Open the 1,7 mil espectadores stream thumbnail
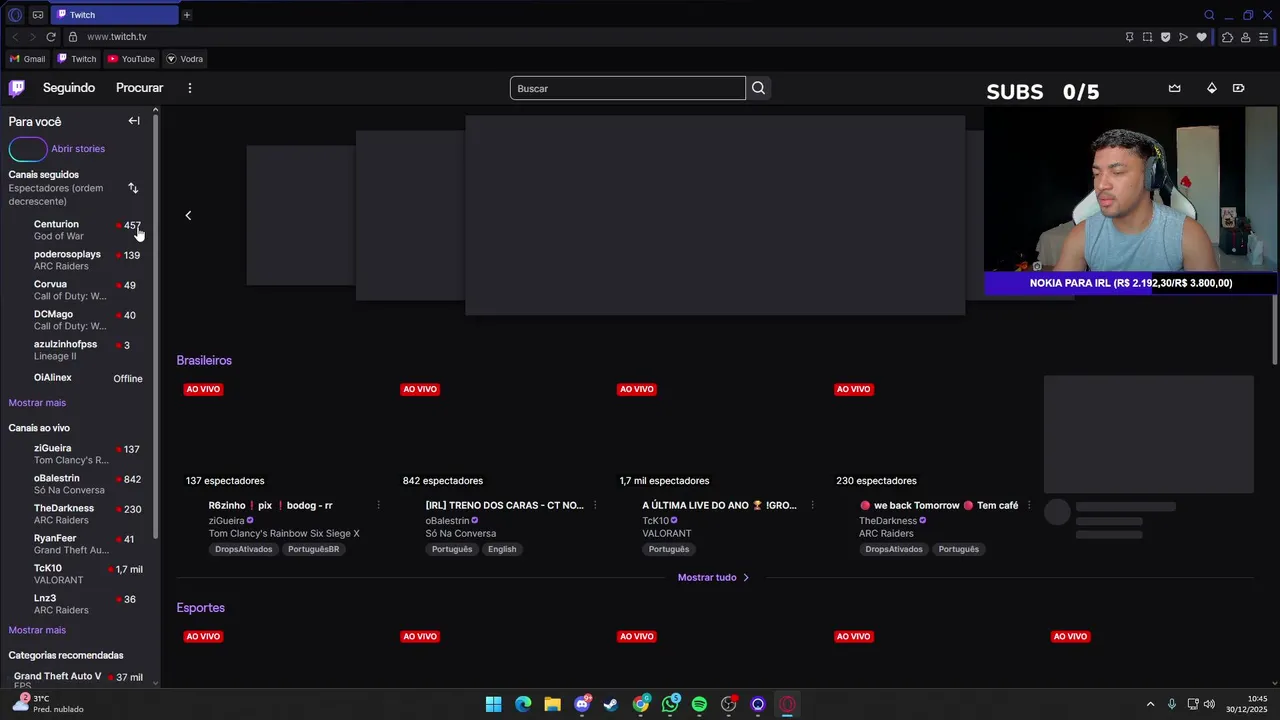The width and height of the screenshot is (1280, 720). click(715, 434)
